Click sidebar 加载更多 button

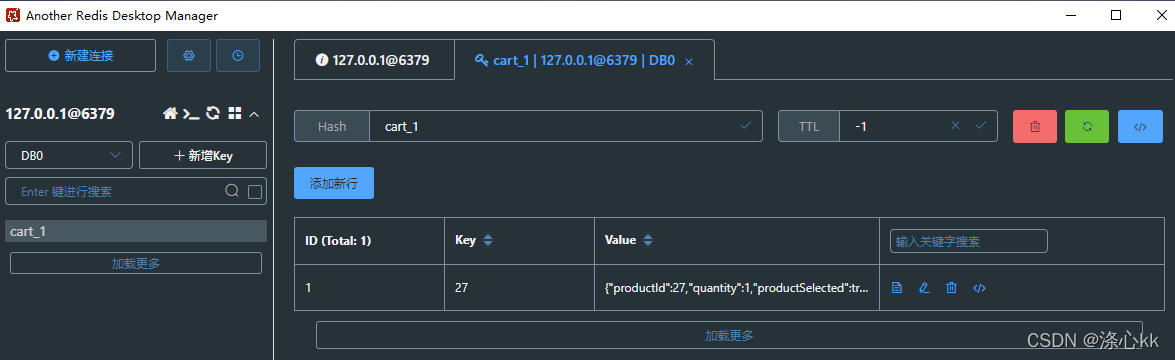[x=136, y=263]
